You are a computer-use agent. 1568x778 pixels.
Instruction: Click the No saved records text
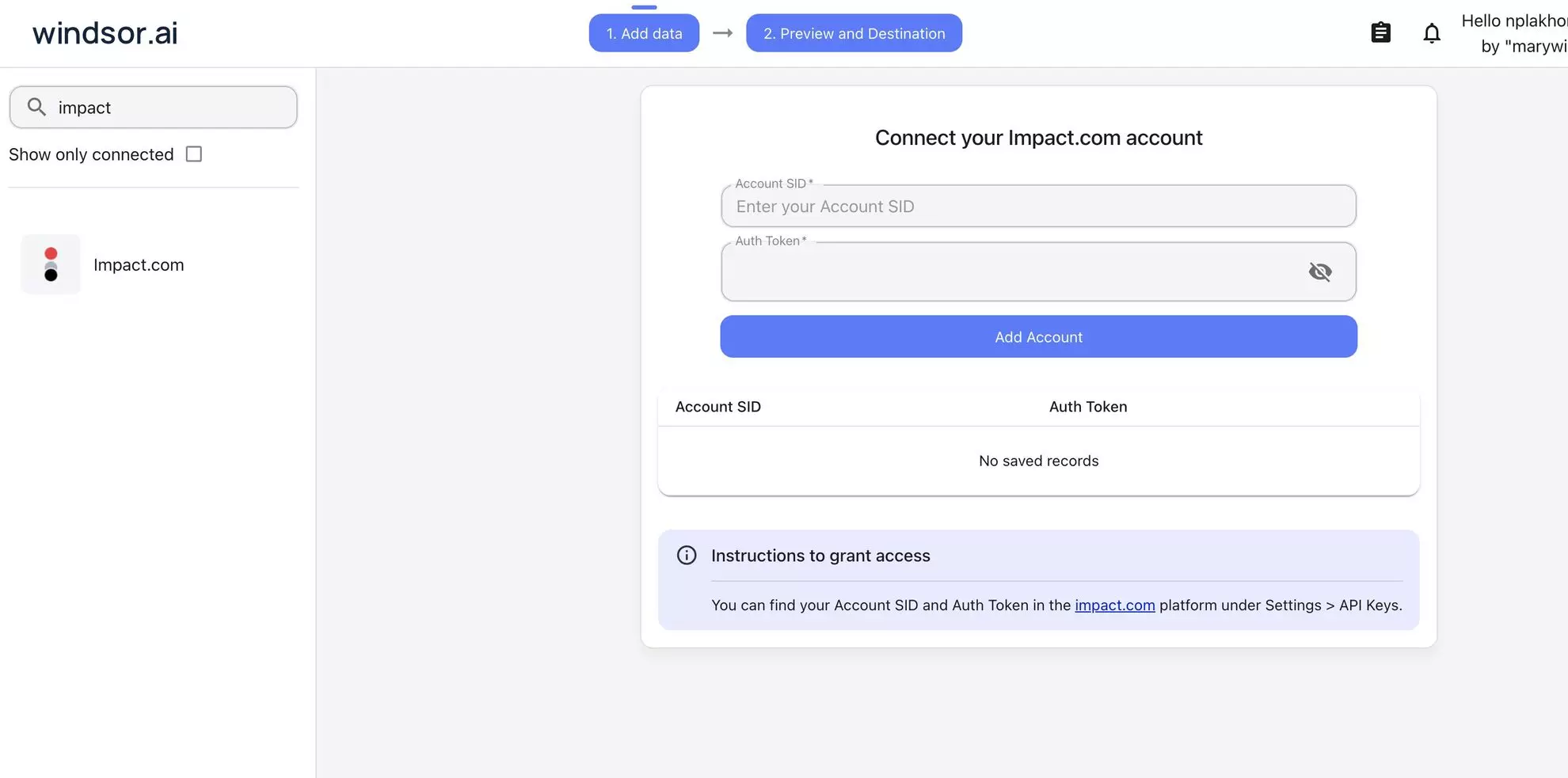click(1038, 461)
